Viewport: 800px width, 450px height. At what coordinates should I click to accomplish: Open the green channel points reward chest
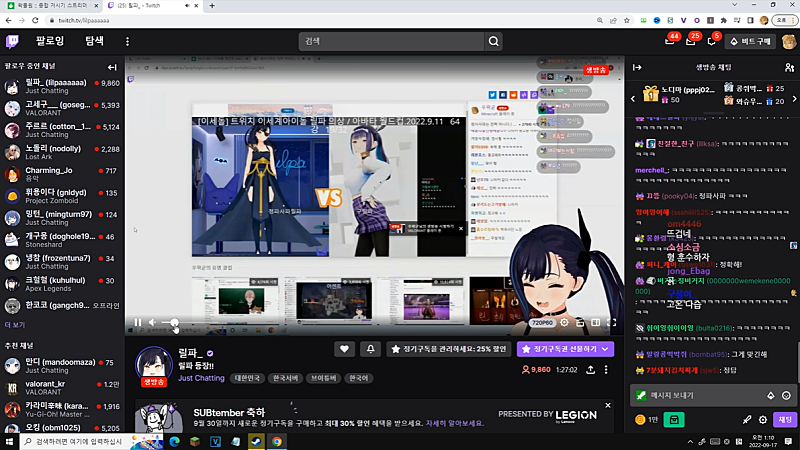coord(674,419)
